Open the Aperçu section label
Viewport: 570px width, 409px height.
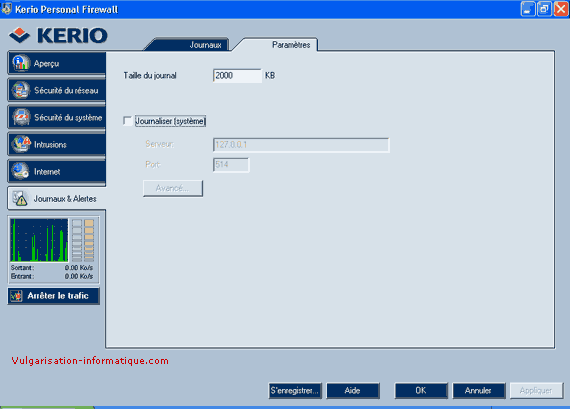47,63
